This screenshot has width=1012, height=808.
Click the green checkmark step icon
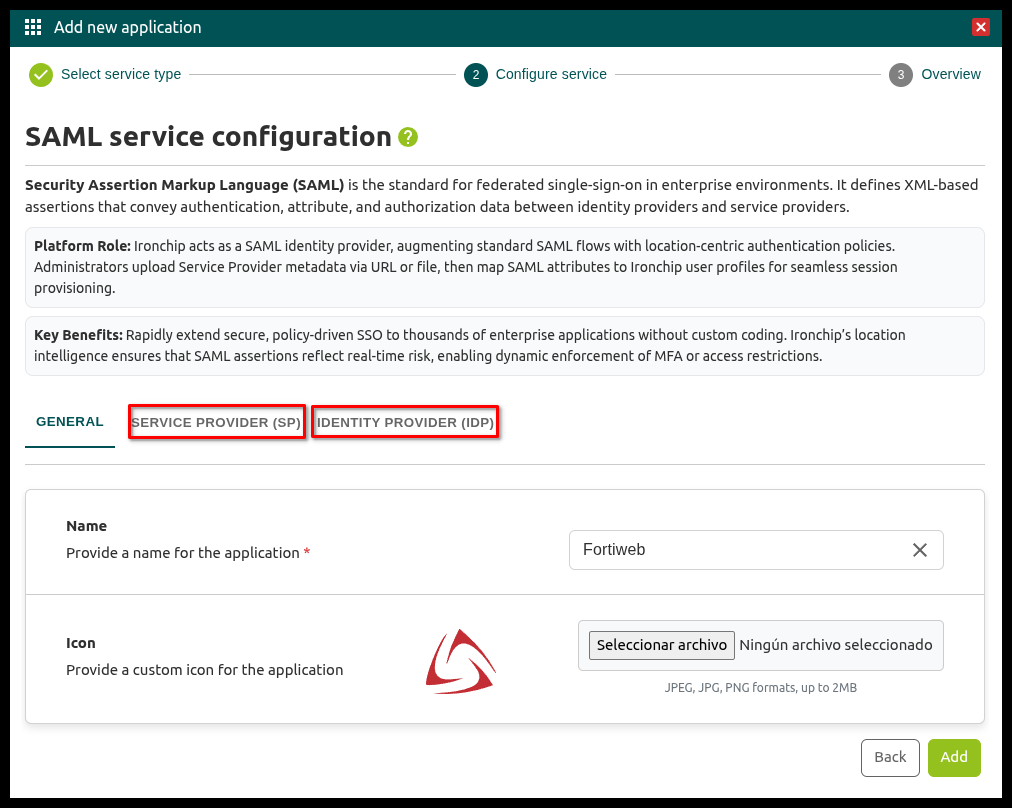[x=40, y=75]
